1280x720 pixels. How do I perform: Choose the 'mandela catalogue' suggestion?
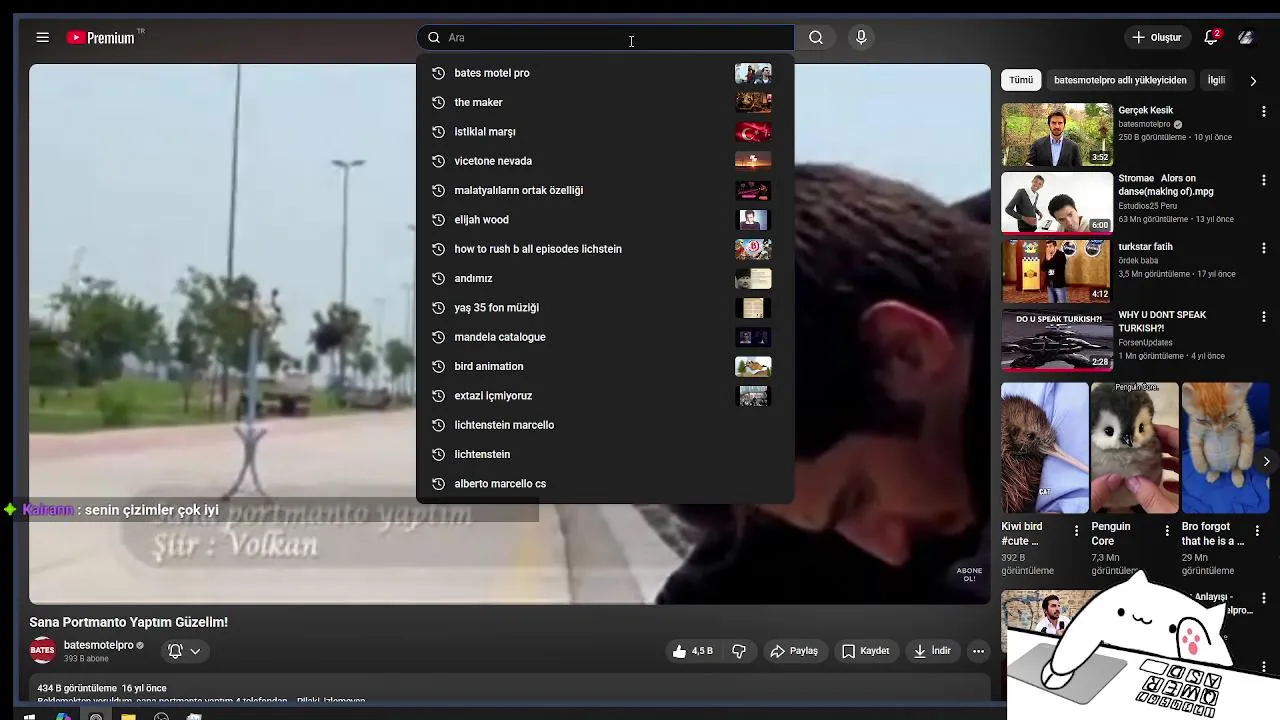[x=605, y=337]
